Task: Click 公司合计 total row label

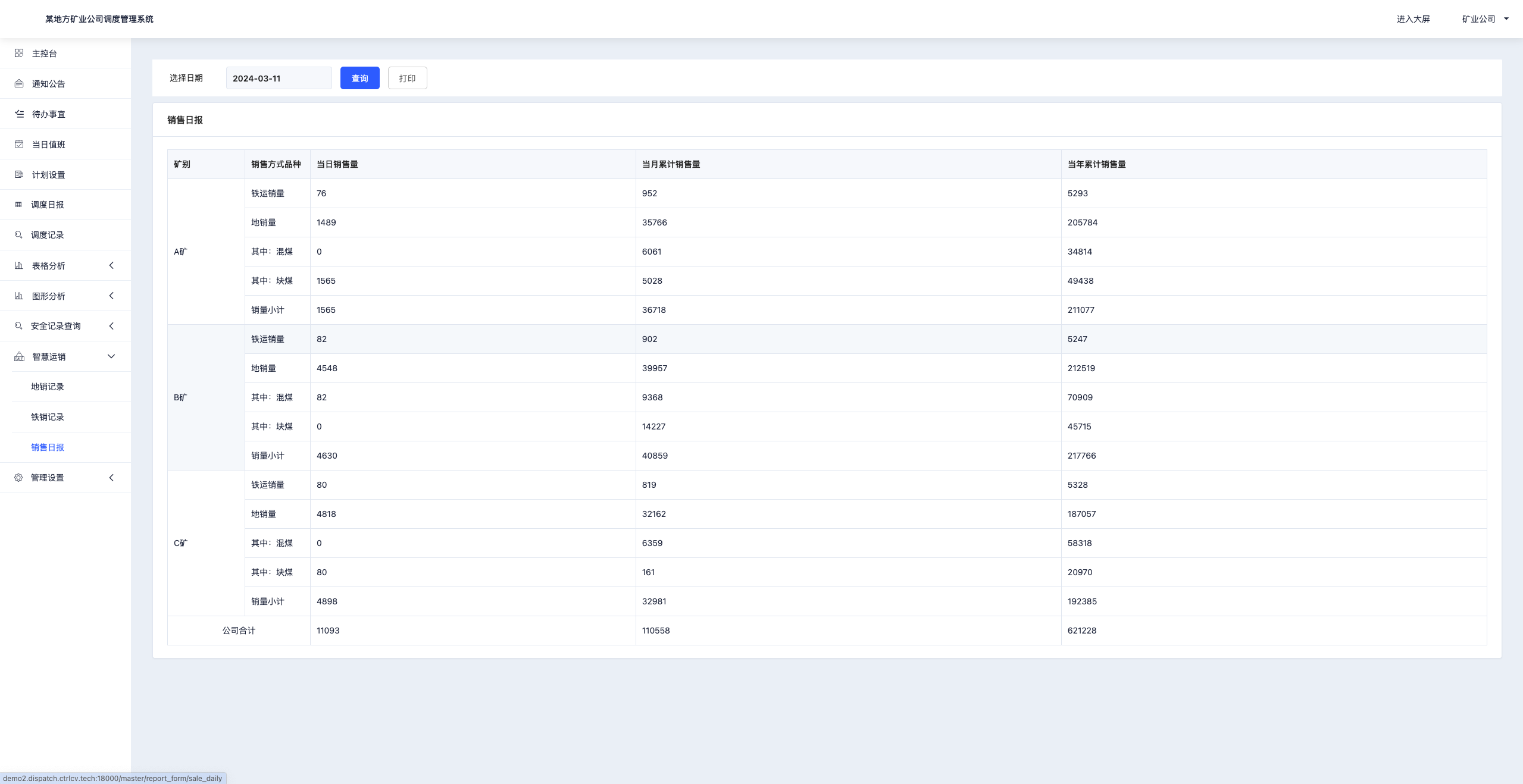Action: tap(239, 631)
